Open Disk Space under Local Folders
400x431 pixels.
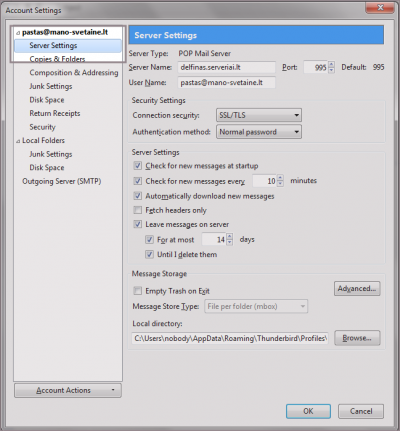[47, 168]
